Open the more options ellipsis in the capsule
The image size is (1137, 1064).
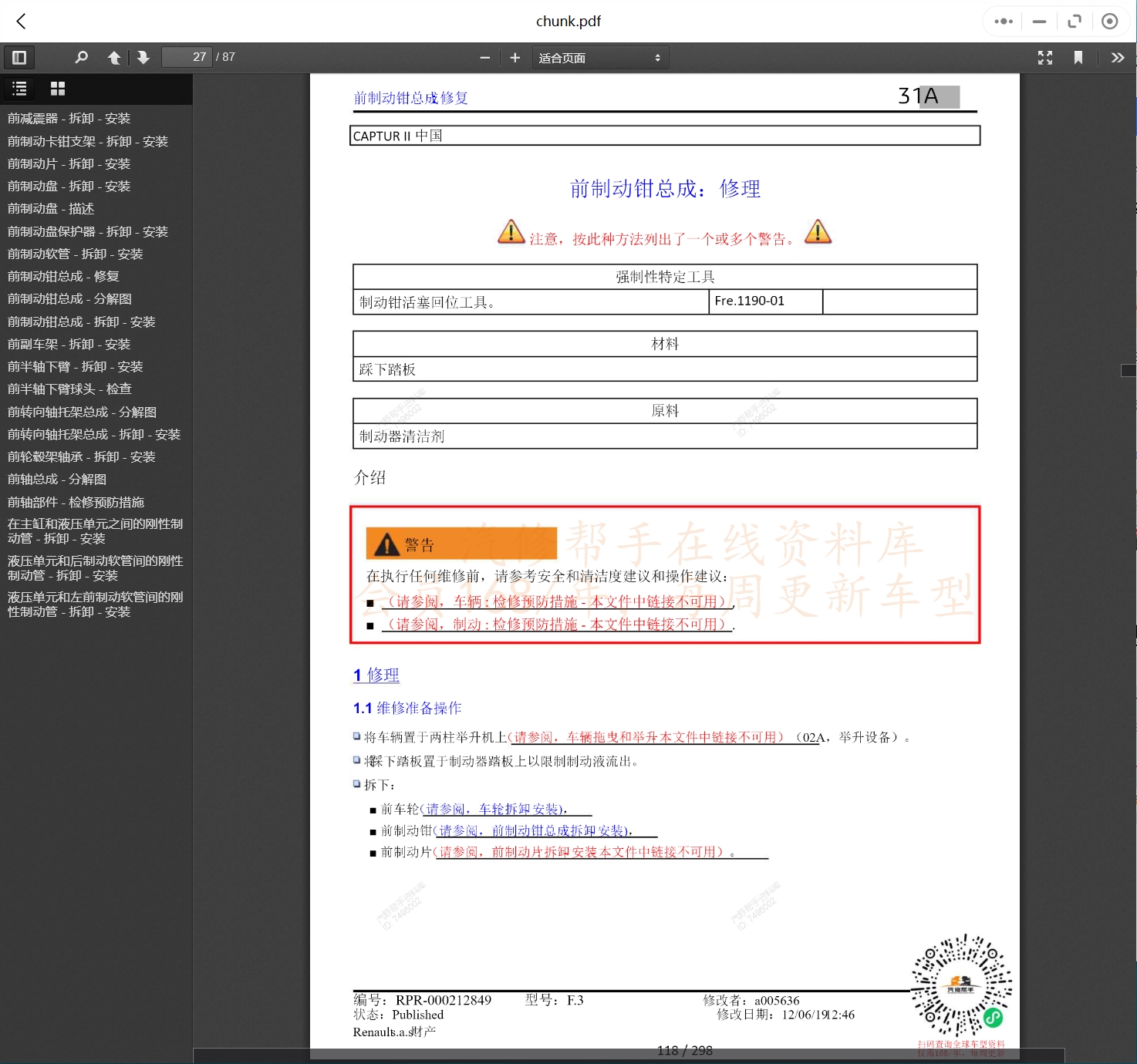click(x=1003, y=21)
